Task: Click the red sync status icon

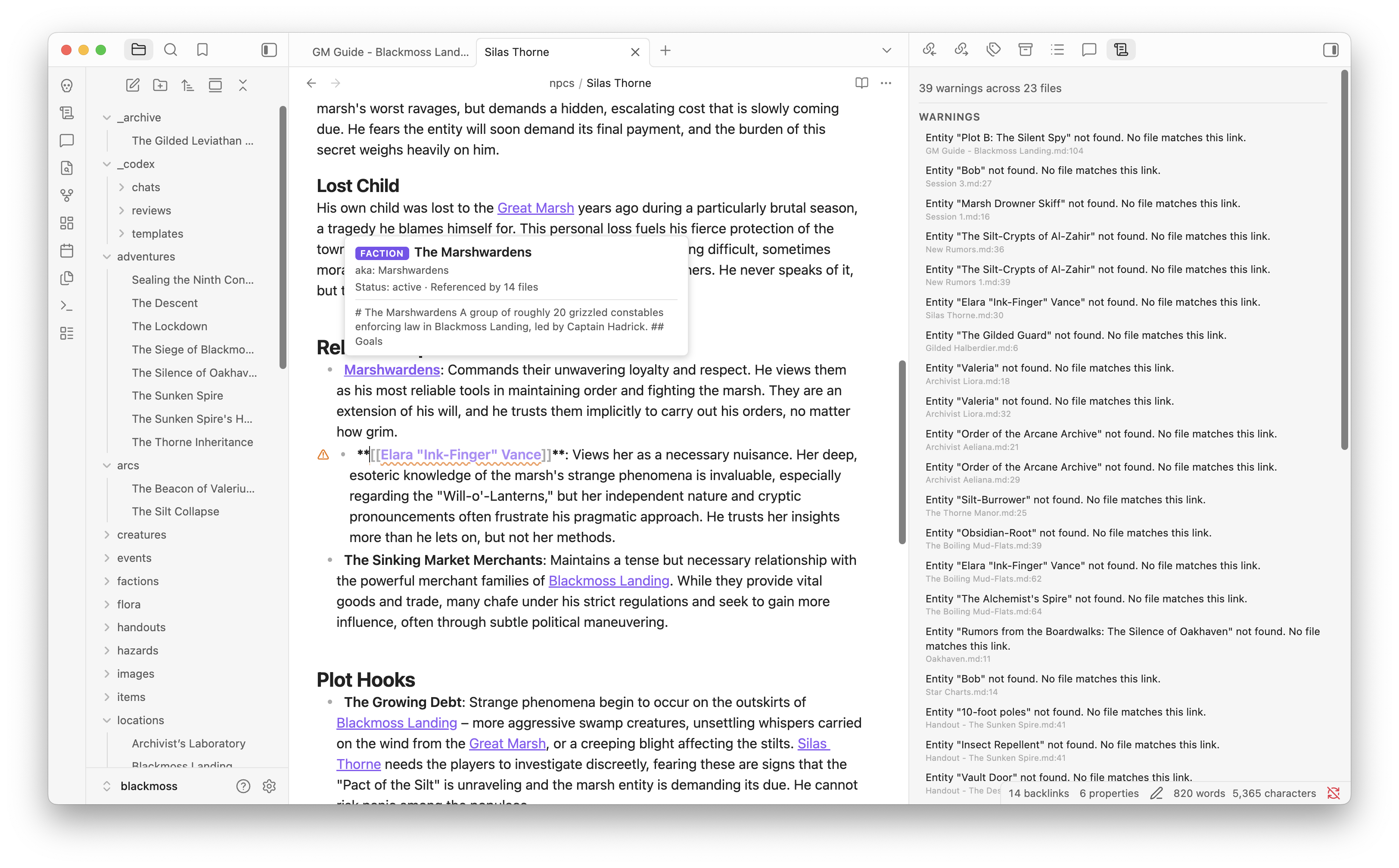Action: (1334, 794)
